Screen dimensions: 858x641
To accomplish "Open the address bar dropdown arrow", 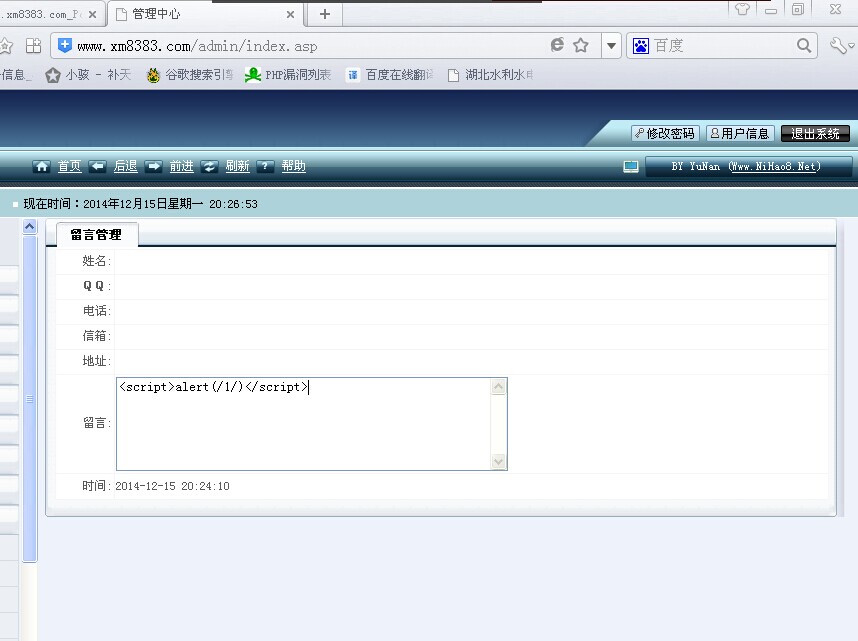I will click(x=611, y=46).
